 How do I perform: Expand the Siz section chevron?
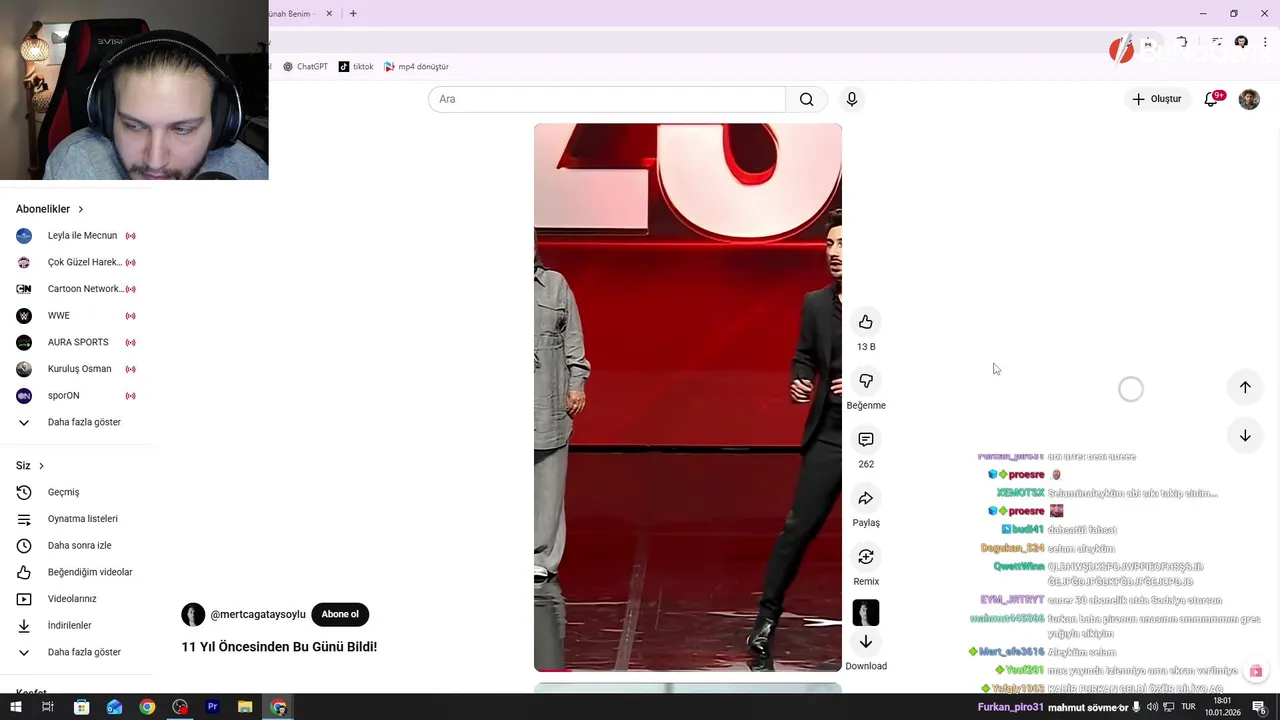coord(41,466)
